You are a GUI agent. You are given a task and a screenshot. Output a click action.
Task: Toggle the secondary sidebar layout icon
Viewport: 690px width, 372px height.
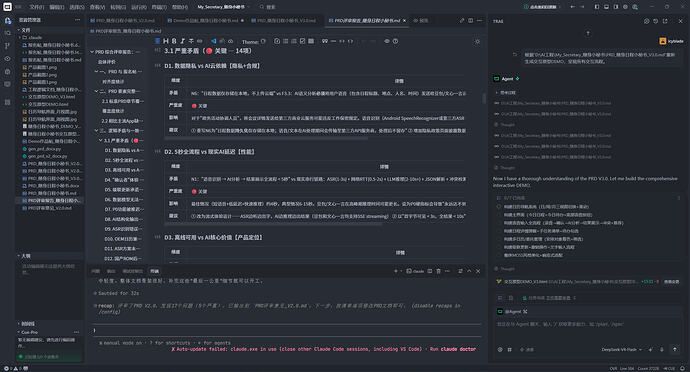point(616,7)
